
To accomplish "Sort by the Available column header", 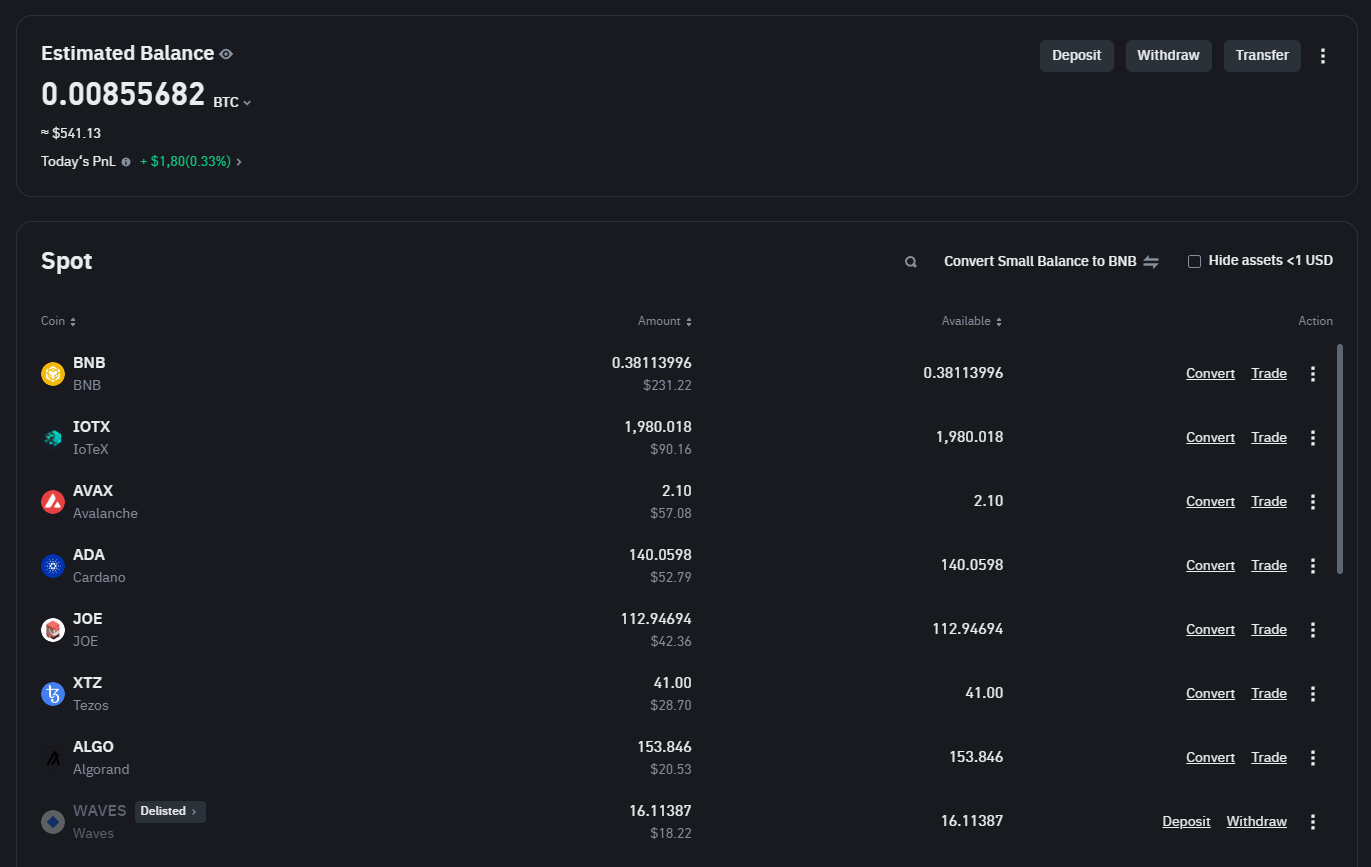I will [x=972, y=321].
